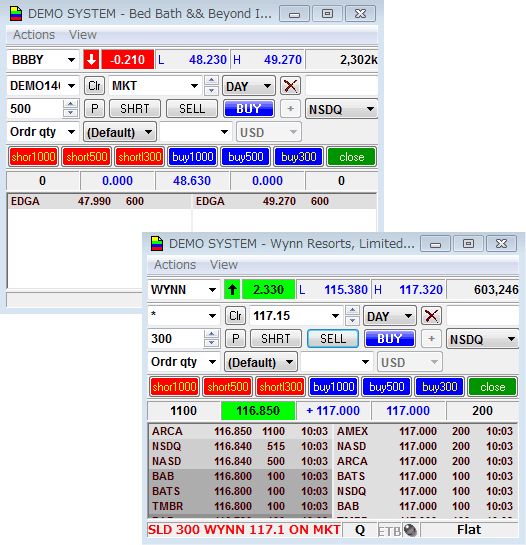The width and height of the screenshot is (526, 545).
Task: Click blue BUY button in WYNN window
Action: click(x=389, y=339)
